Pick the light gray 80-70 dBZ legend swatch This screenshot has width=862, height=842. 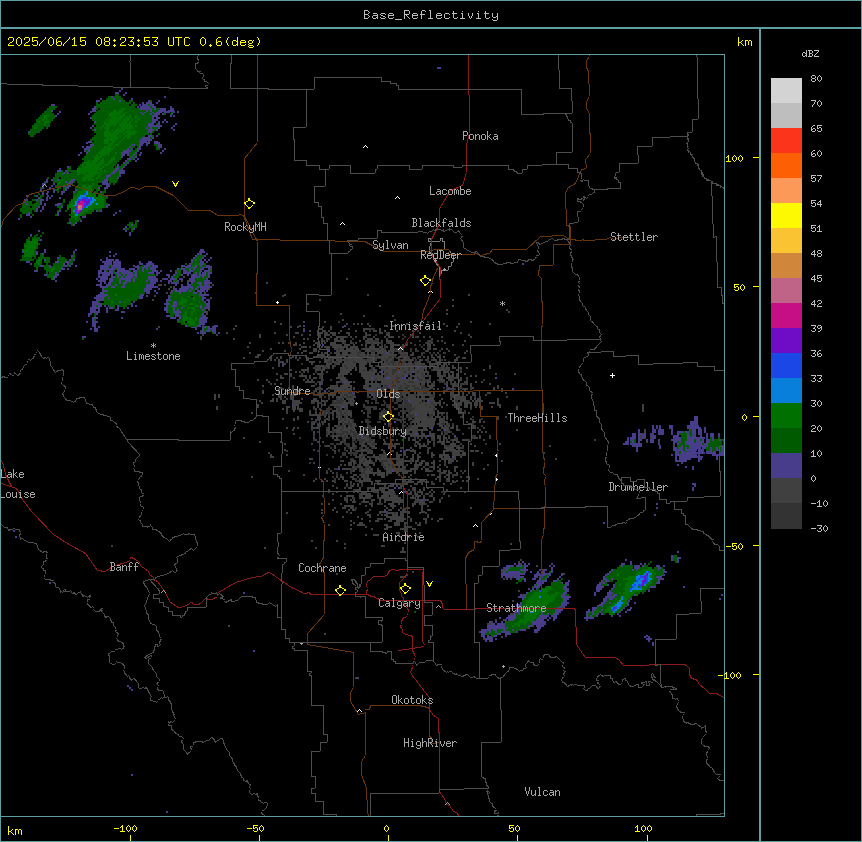pyautogui.click(x=786, y=91)
